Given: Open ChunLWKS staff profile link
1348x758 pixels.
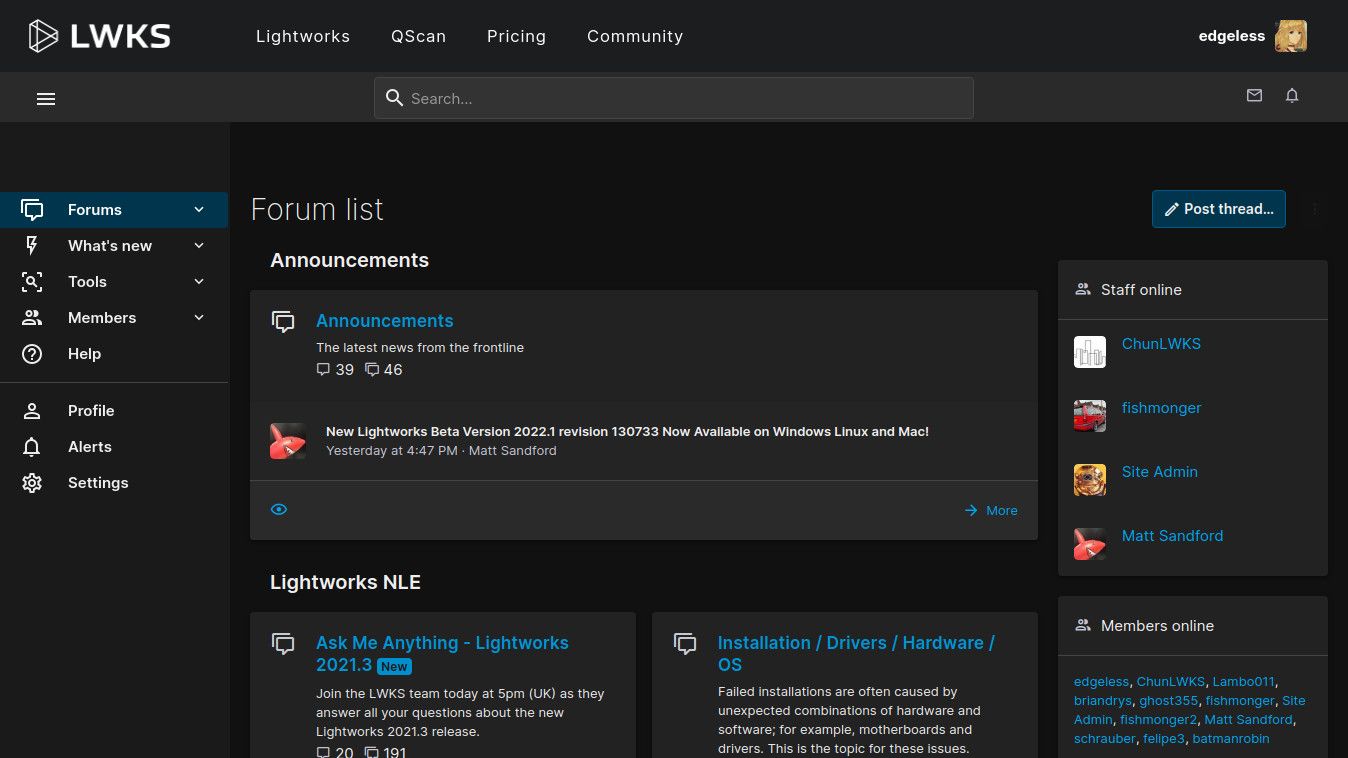Looking at the screenshot, I should 1161,344.
